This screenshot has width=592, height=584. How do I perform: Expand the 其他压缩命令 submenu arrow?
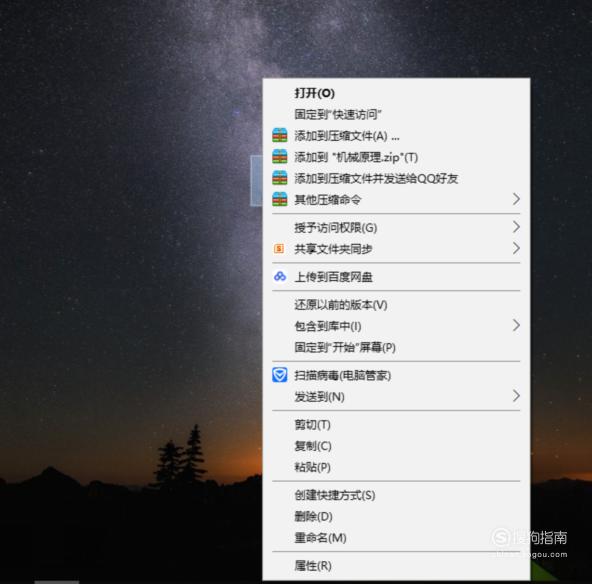tap(516, 199)
